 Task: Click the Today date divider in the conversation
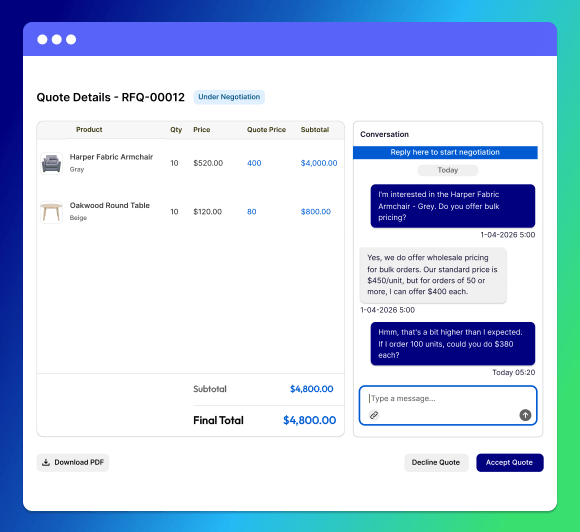[448, 170]
